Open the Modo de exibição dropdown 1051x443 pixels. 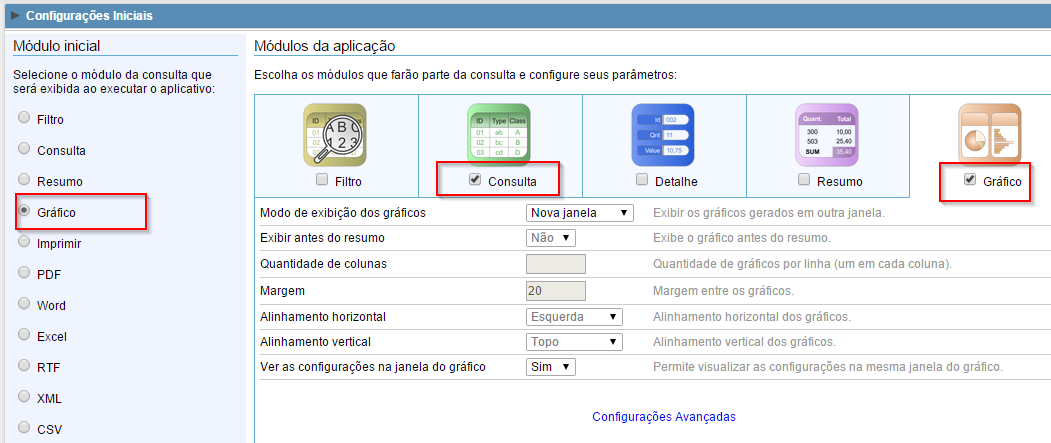click(579, 213)
